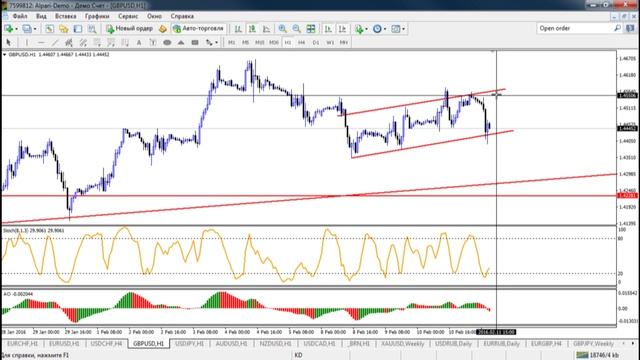Select the diagonal trendline tool
640x360 pixels.
[55, 42]
